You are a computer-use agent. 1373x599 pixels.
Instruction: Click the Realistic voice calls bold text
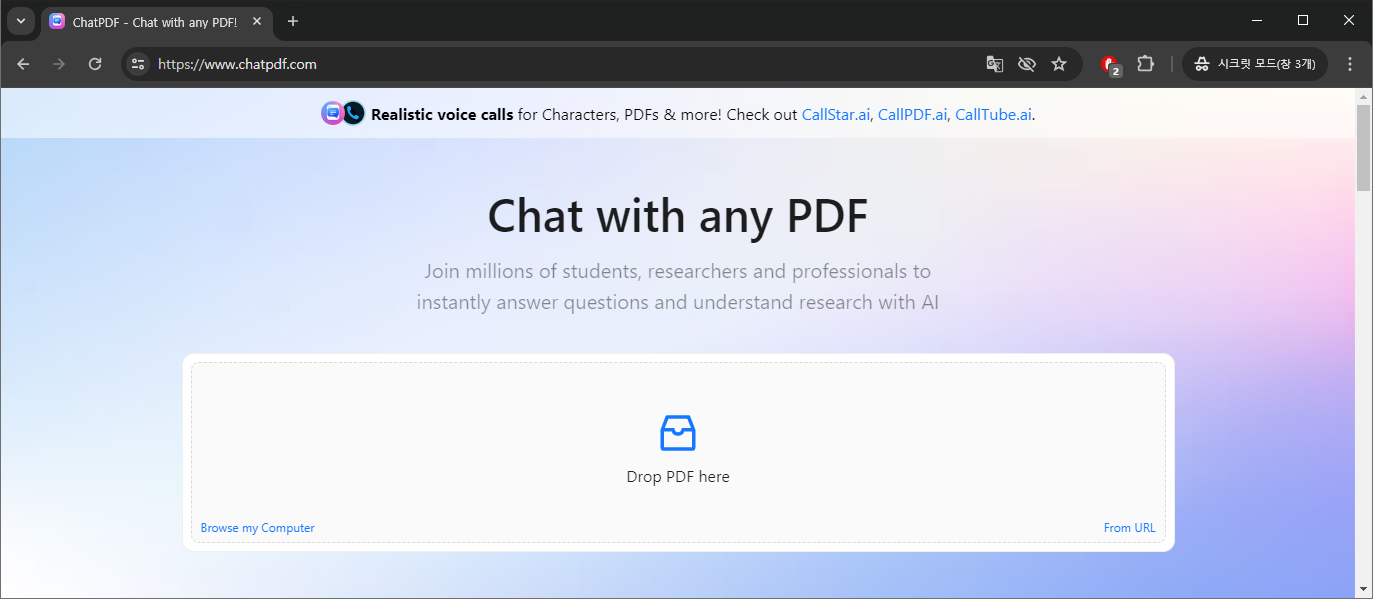tap(442, 115)
